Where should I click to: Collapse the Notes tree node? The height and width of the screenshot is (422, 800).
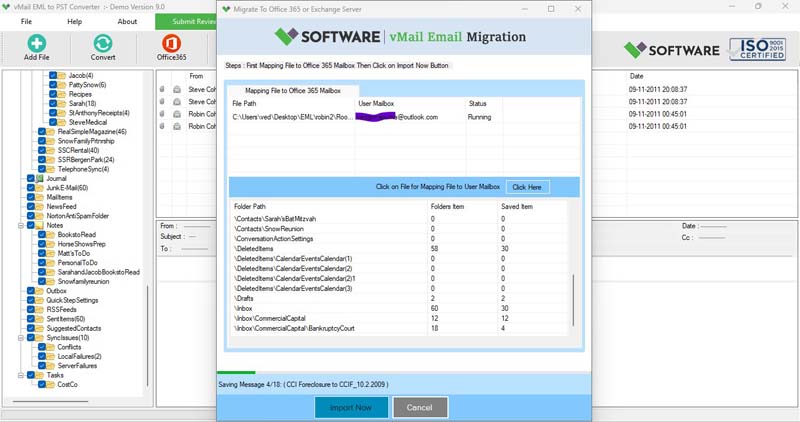coord(21,225)
